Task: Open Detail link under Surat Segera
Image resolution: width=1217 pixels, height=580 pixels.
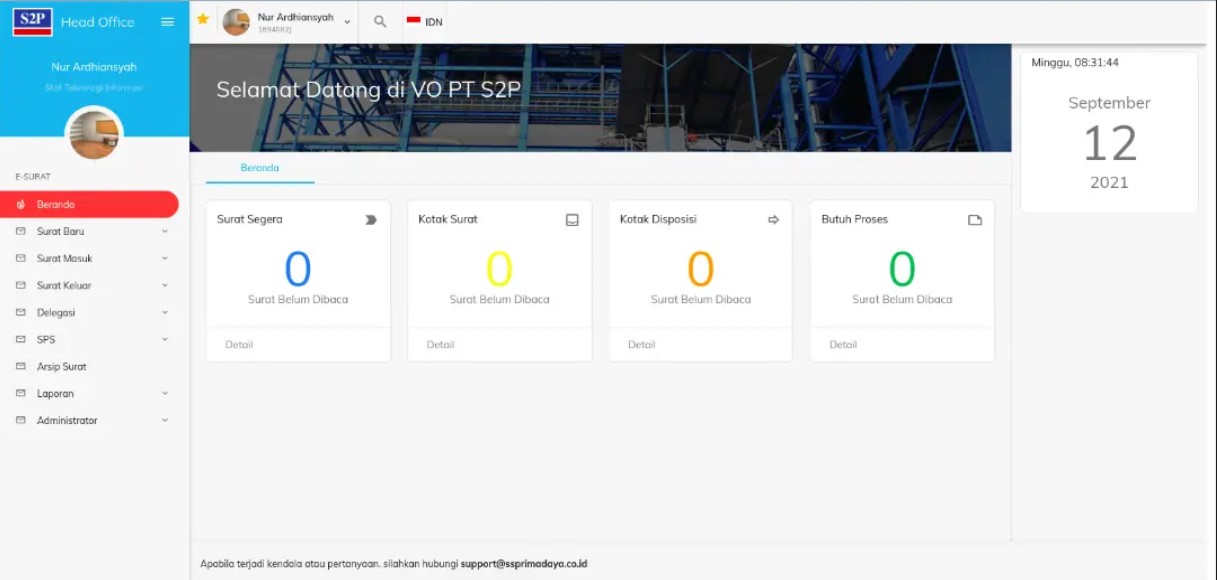Action: (239, 345)
